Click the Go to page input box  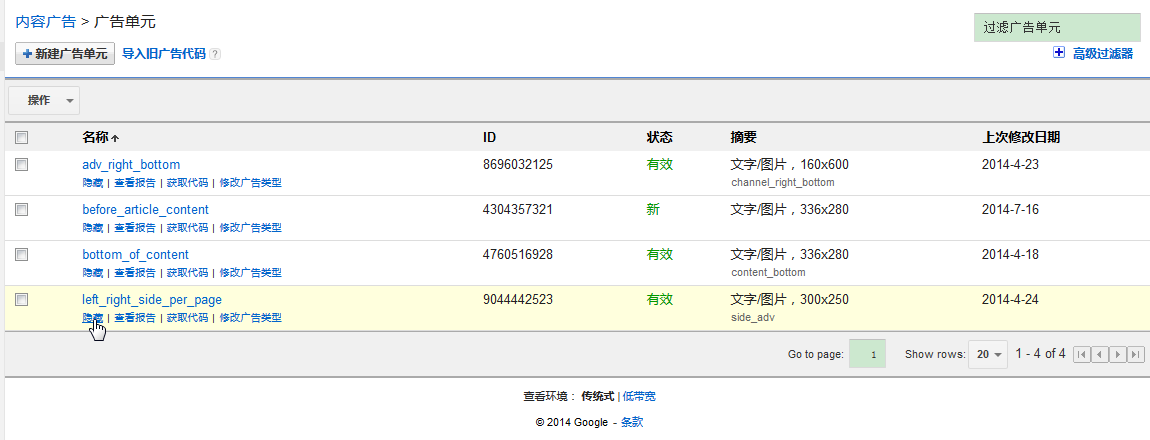(867, 354)
